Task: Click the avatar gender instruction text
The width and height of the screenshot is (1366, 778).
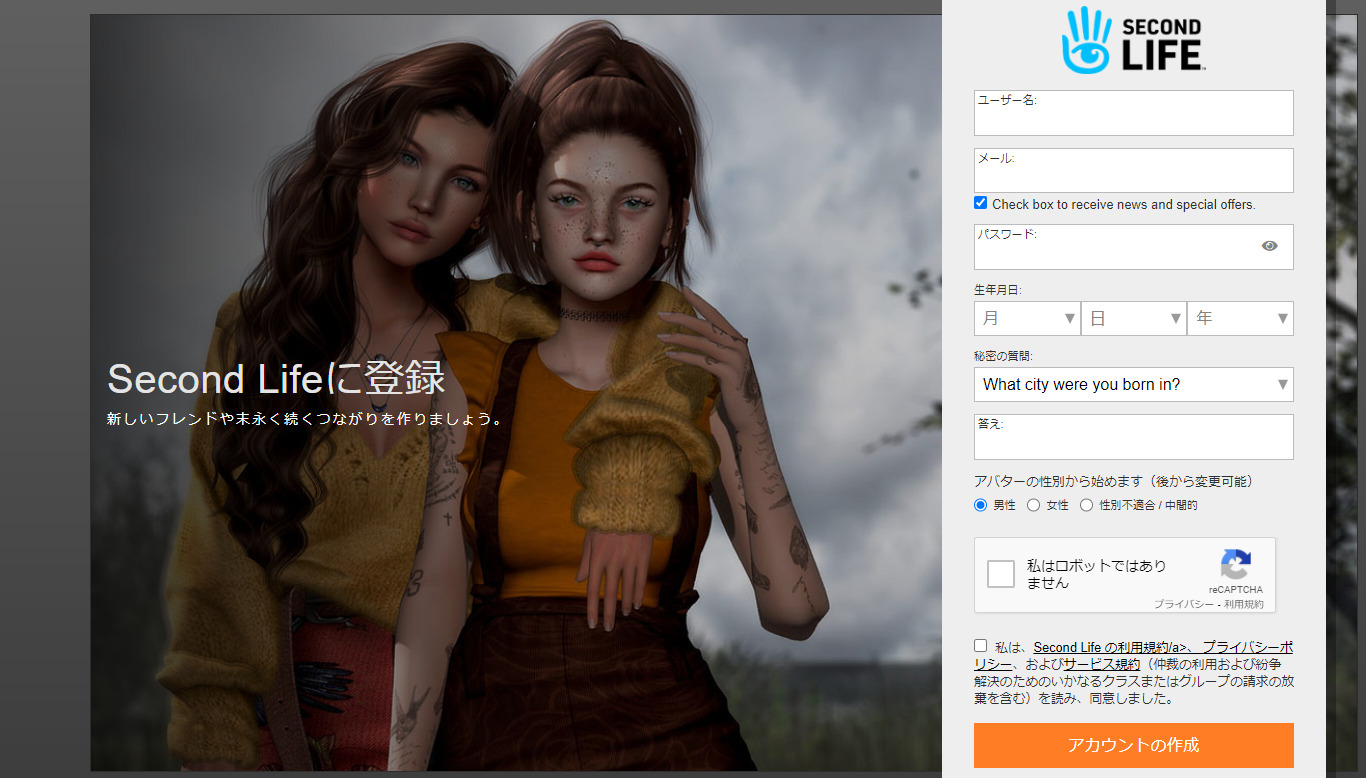Action: 1113,481
